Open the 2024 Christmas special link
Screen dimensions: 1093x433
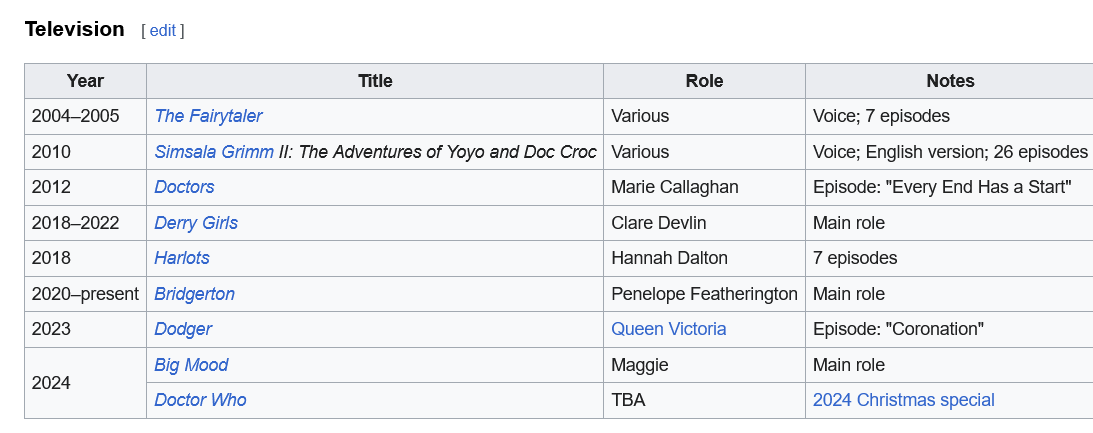click(x=903, y=400)
